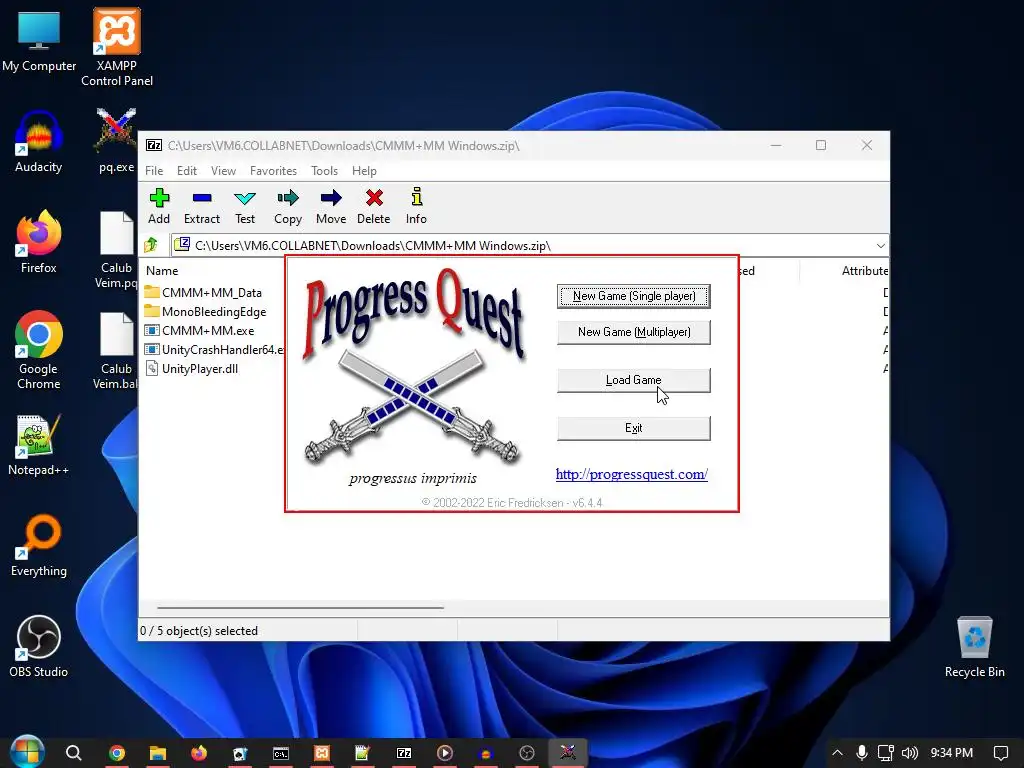The height and width of the screenshot is (768, 1024).
Task: Click the My Computer desktop icon
Action: [39, 31]
